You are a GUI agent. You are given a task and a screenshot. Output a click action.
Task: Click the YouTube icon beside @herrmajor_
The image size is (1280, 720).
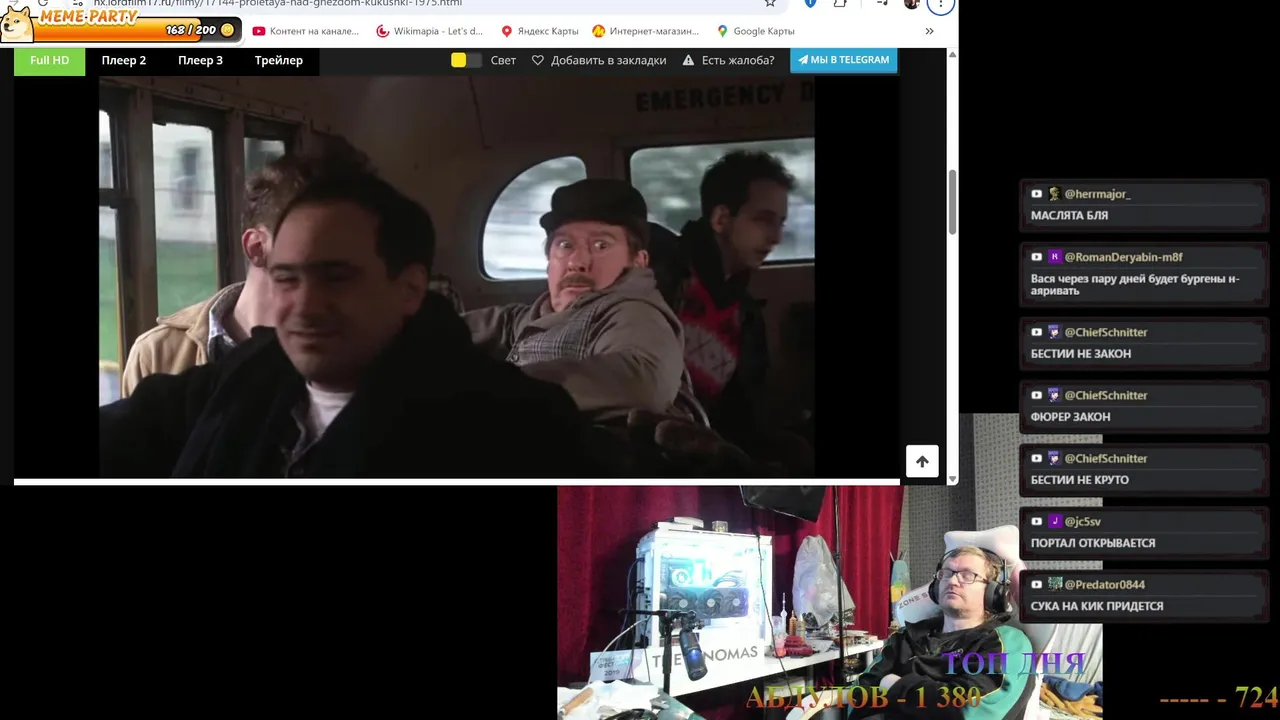[1037, 194]
